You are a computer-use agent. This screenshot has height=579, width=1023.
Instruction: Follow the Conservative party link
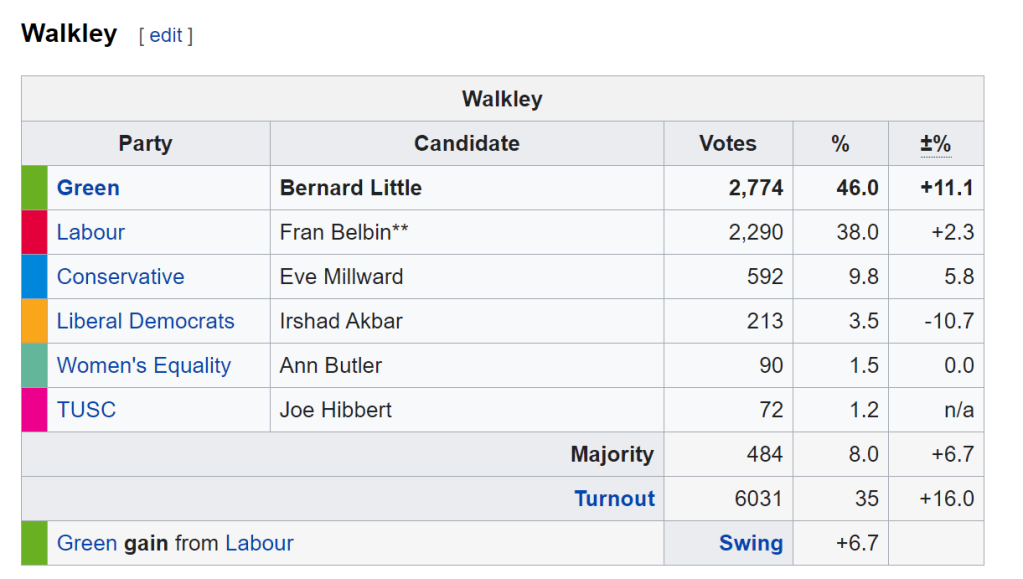(x=120, y=277)
